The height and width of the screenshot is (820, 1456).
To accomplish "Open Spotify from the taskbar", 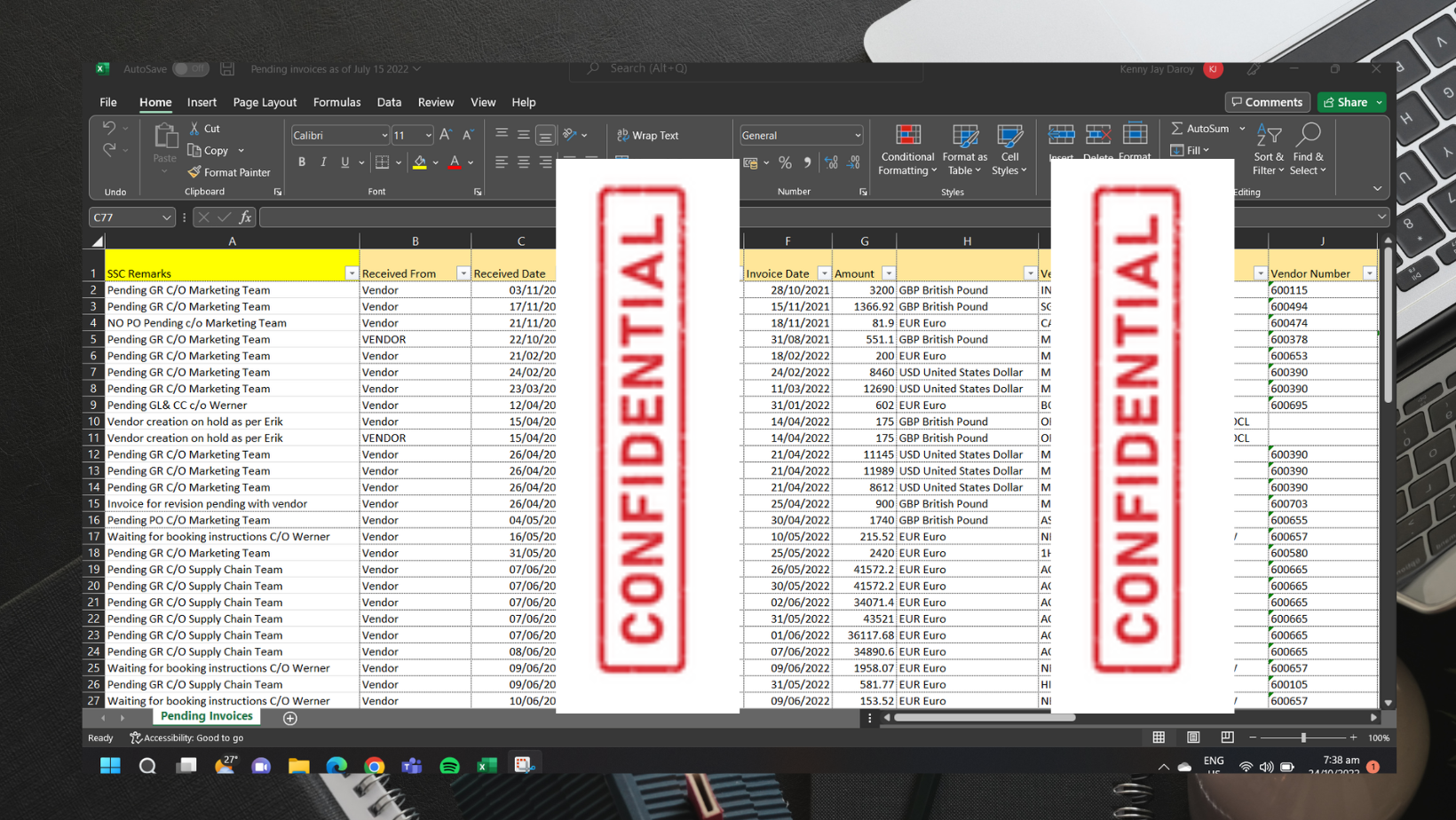I will pyautogui.click(x=450, y=766).
